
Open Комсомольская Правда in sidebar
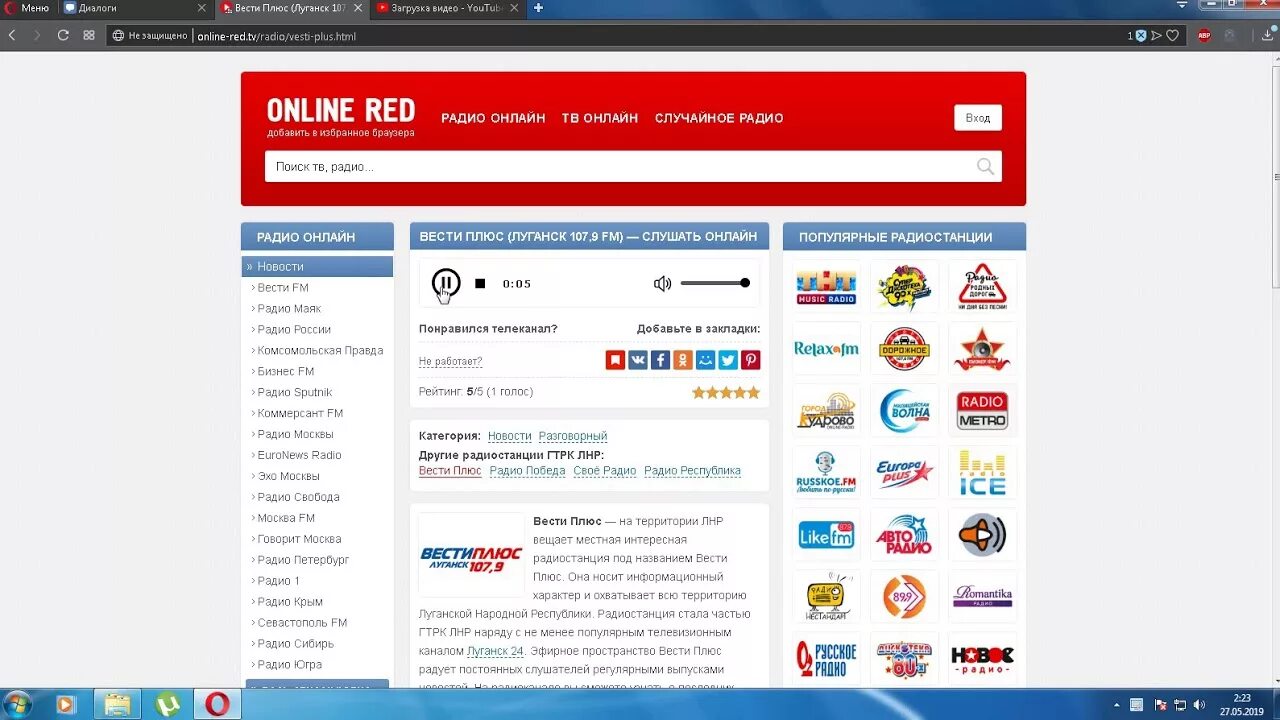pyautogui.click(x=320, y=351)
